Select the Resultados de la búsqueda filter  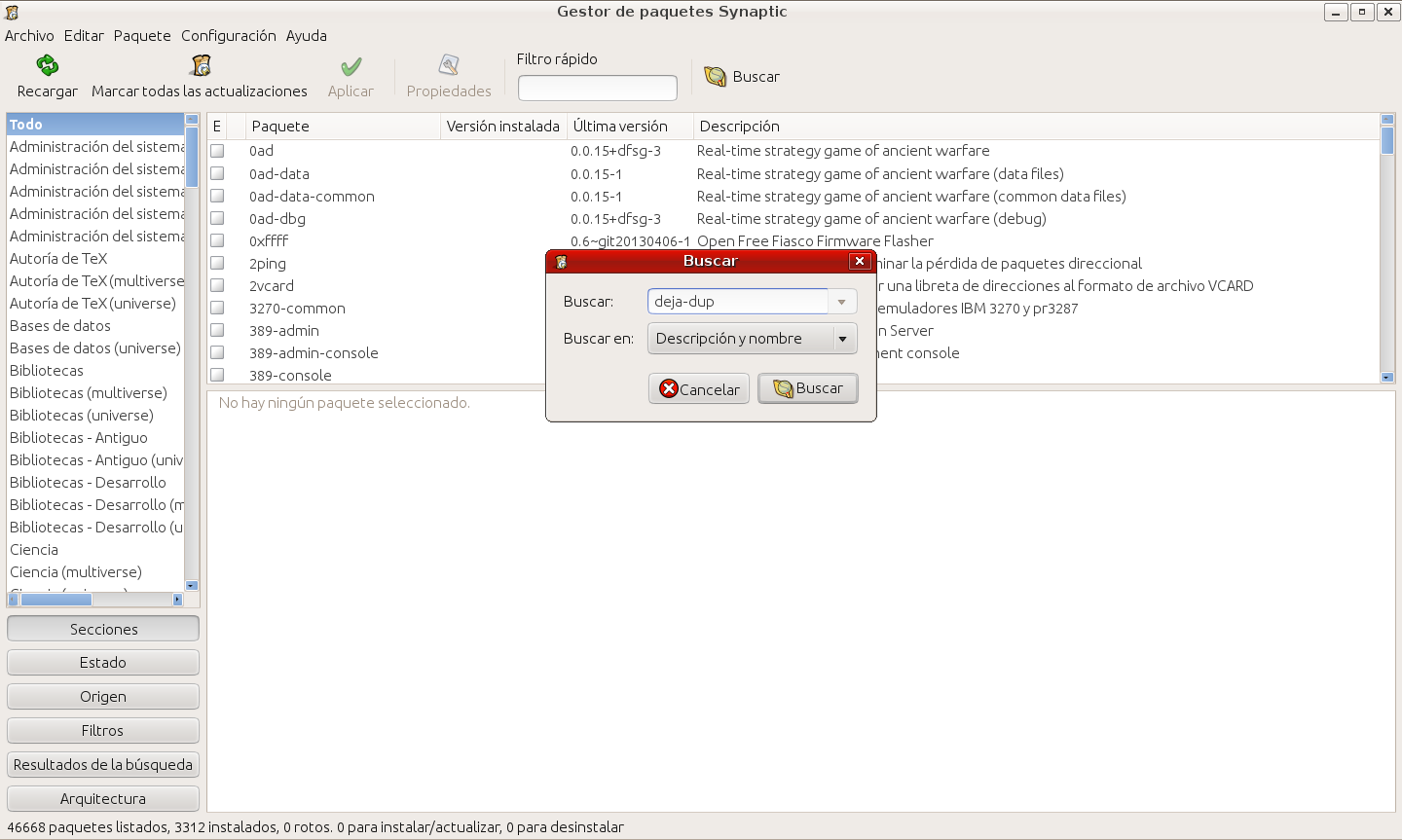[103, 765]
